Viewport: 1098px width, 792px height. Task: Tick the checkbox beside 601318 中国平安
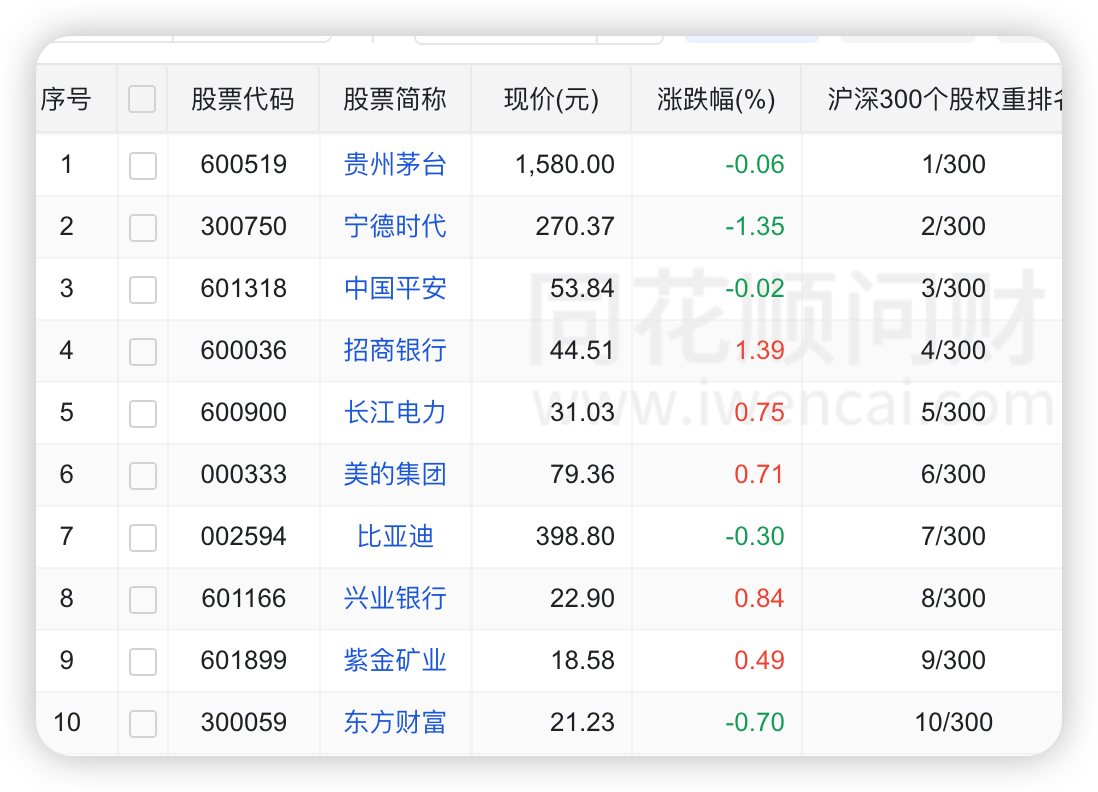click(143, 290)
